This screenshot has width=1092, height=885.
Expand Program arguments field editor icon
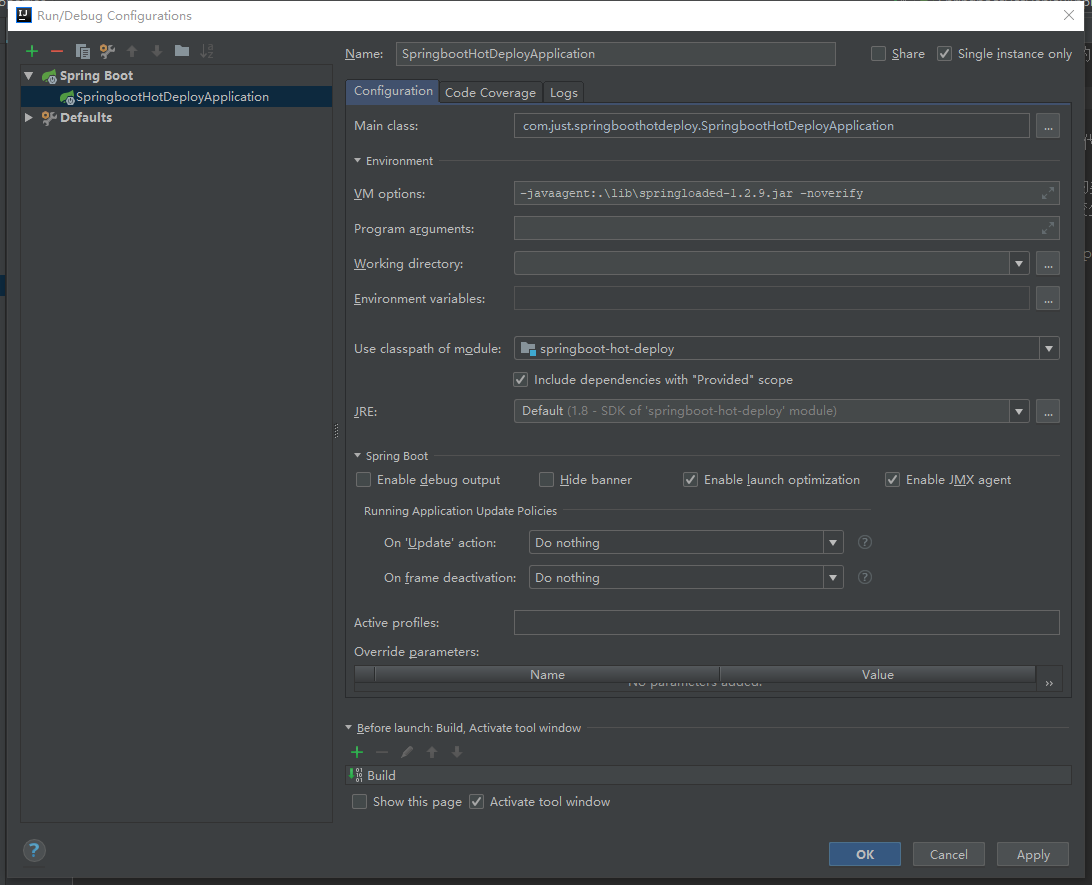coord(1047,228)
